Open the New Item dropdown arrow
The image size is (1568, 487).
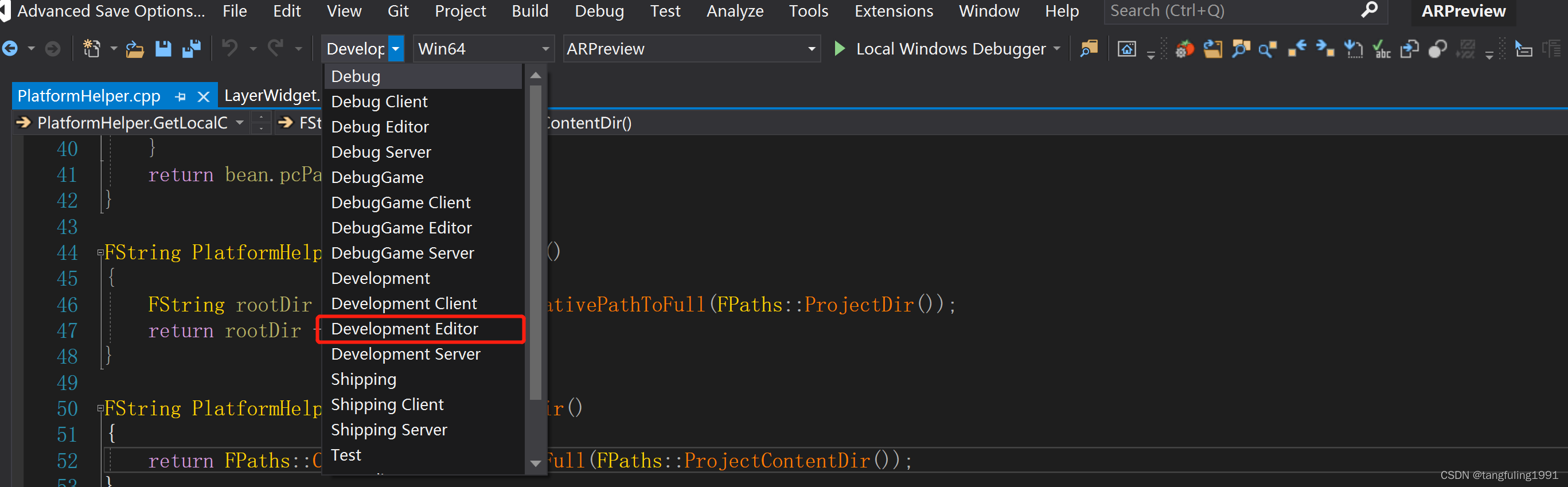(113, 49)
